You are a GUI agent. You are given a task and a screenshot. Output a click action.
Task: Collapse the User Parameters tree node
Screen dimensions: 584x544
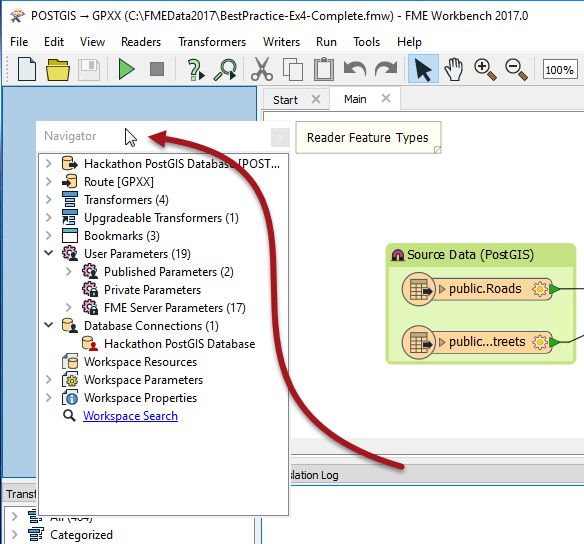[x=48, y=253]
